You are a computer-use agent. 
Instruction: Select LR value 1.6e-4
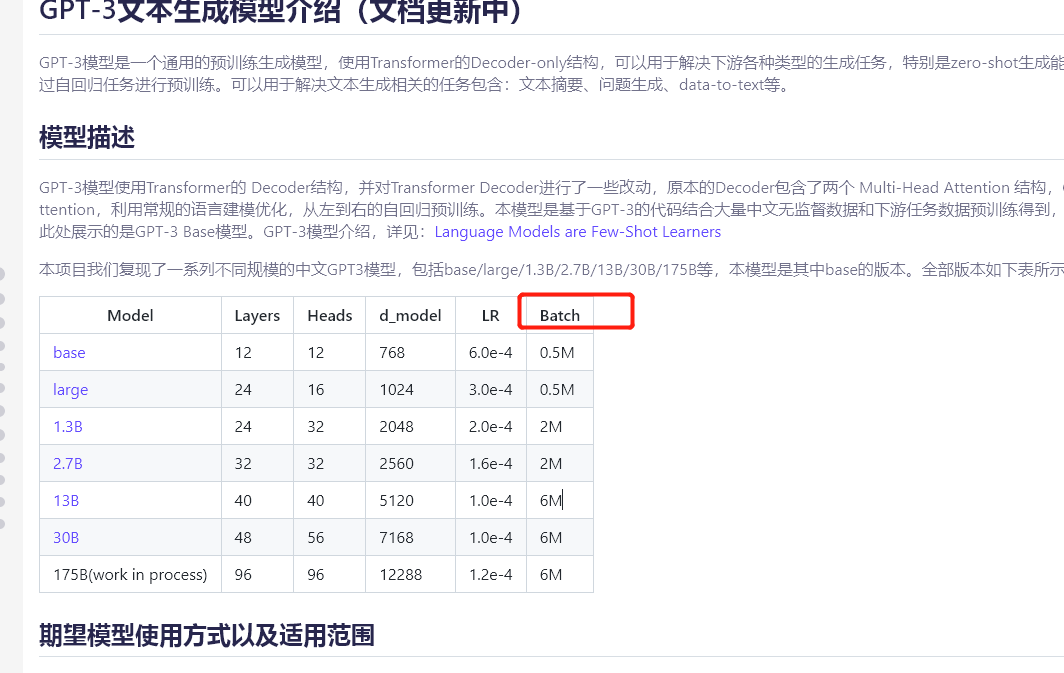pos(491,464)
